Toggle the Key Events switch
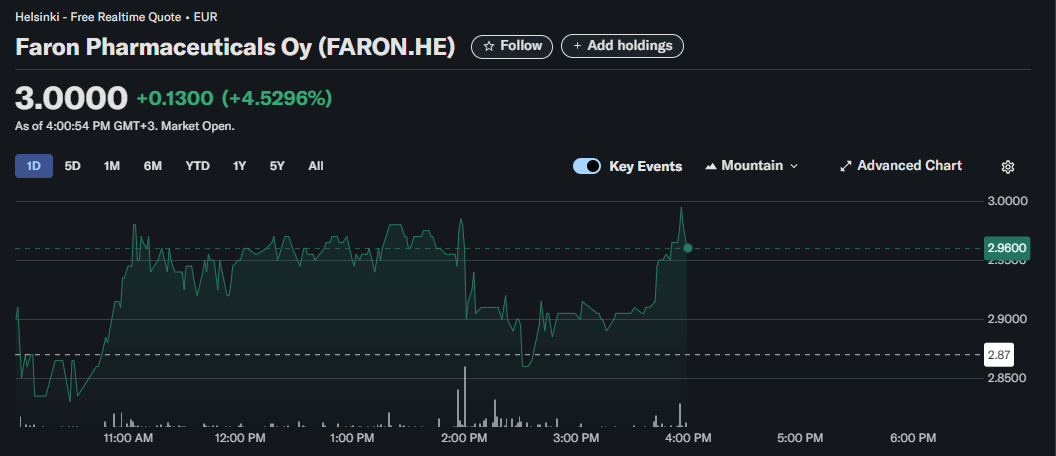The image size is (1056, 456). [587, 166]
